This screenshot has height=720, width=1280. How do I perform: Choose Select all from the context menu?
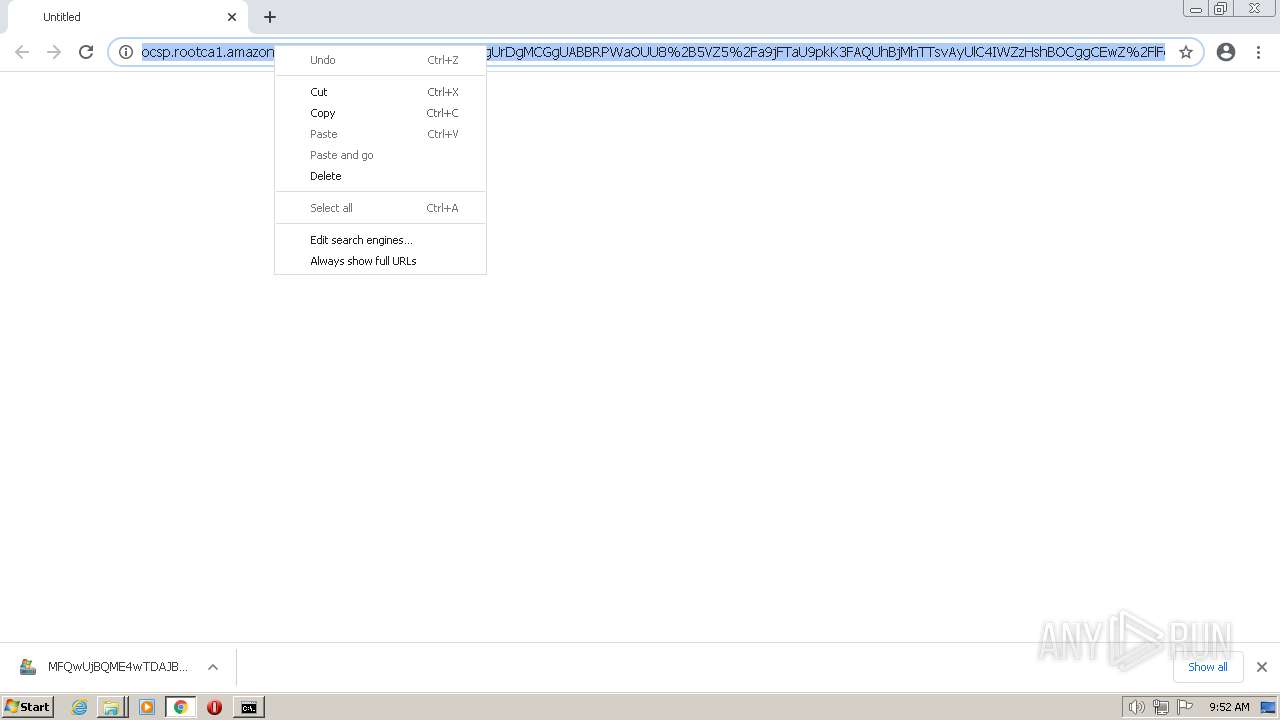[x=380, y=208]
